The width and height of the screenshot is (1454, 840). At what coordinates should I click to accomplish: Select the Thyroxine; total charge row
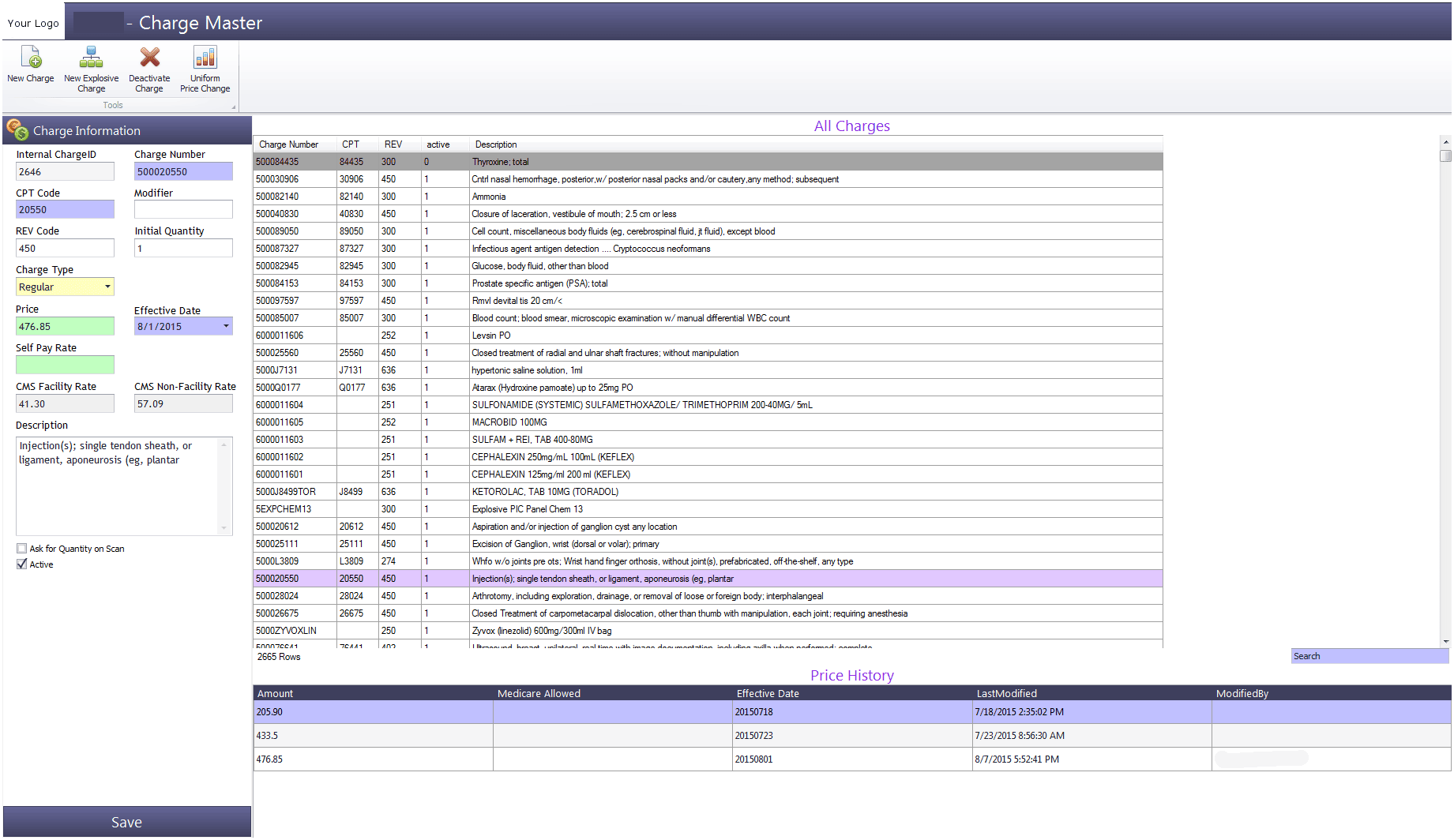(x=708, y=162)
